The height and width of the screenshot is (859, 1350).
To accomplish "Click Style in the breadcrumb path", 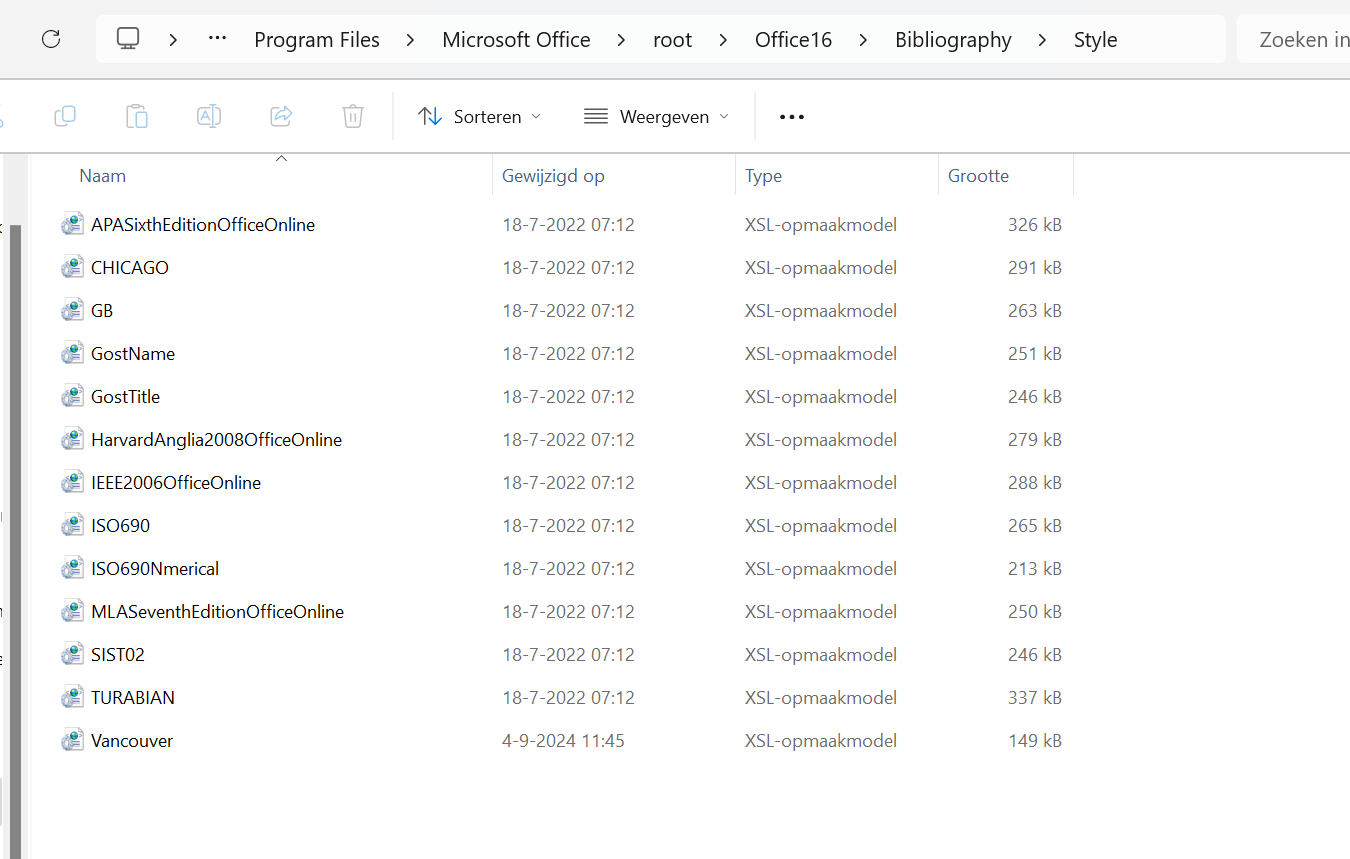I will click(1096, 40).
